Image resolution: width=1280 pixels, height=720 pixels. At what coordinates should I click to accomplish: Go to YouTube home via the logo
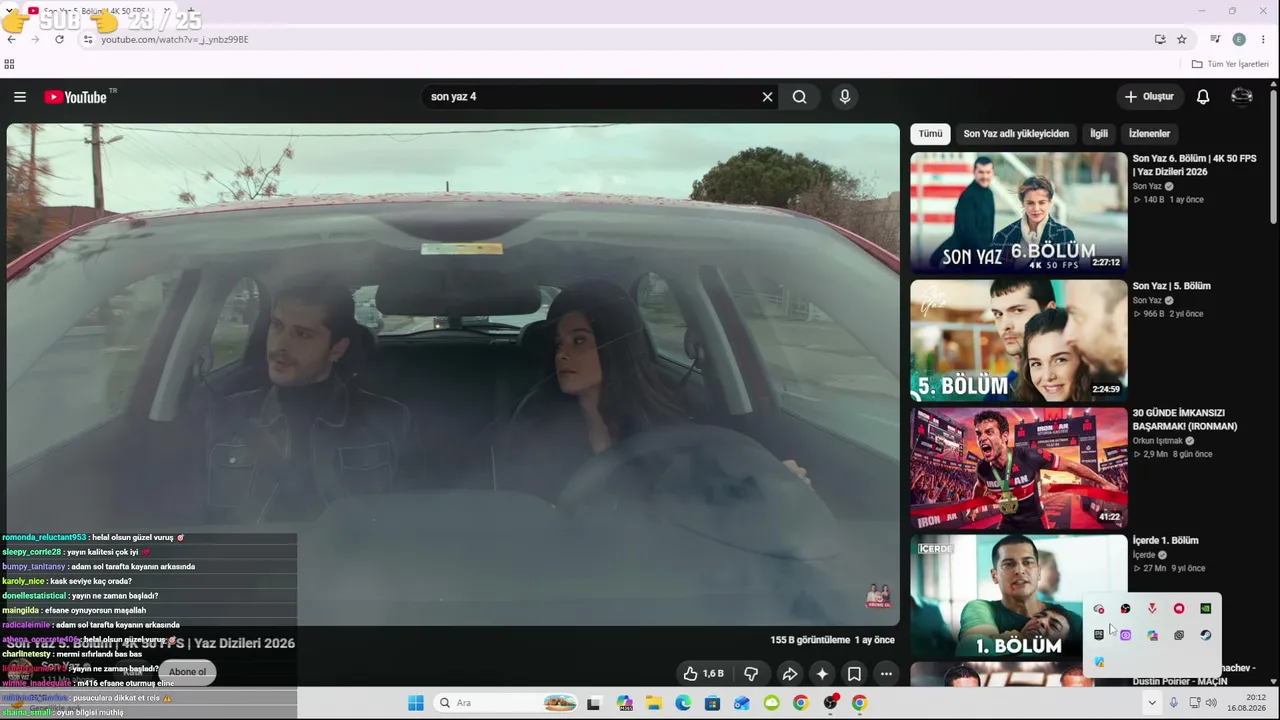tap(76, 97)
